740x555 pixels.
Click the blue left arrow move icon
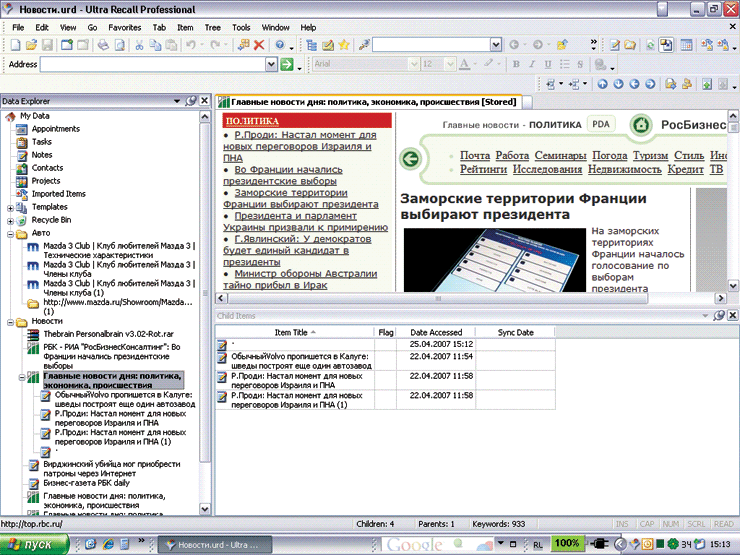point(634,84)
